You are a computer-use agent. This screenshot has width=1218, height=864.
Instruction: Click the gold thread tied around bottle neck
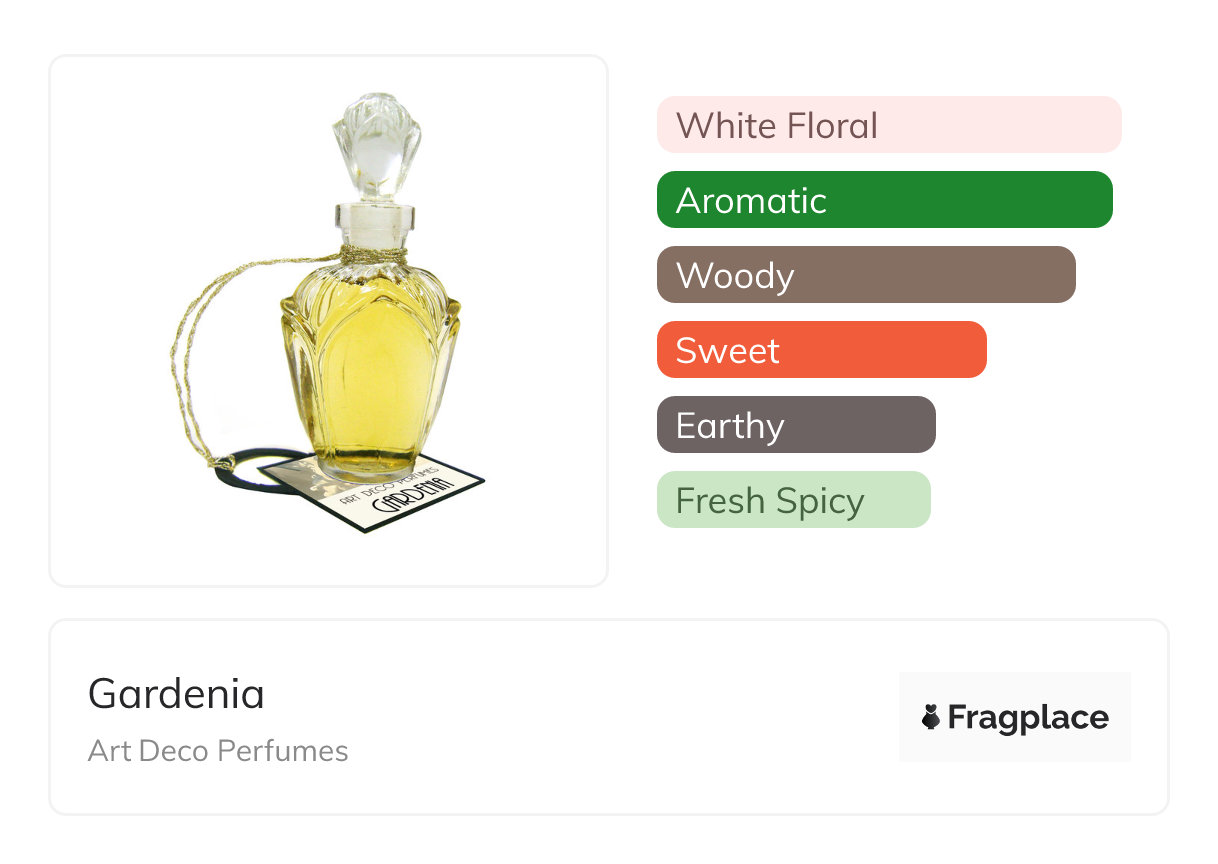(372, 255)
